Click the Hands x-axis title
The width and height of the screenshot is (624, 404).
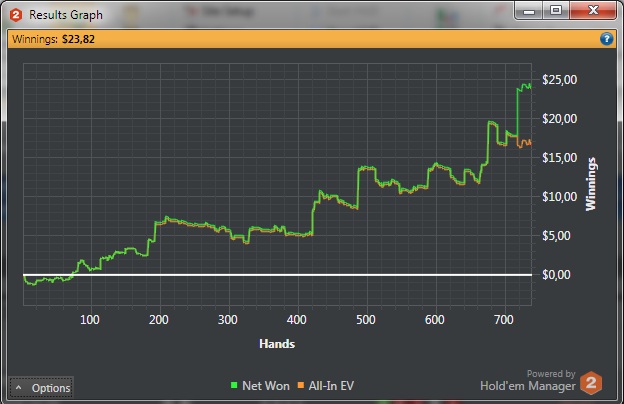point(277,343)
